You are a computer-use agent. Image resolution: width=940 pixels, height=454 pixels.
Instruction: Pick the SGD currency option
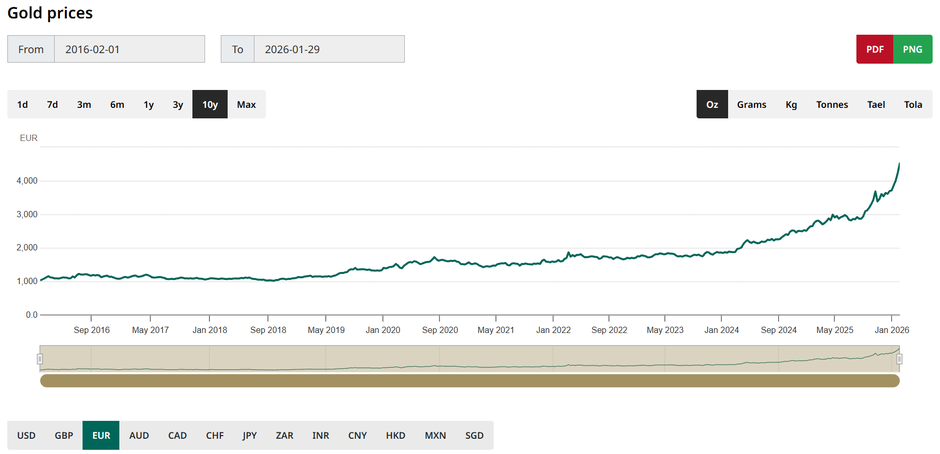[x=474, y=436]
